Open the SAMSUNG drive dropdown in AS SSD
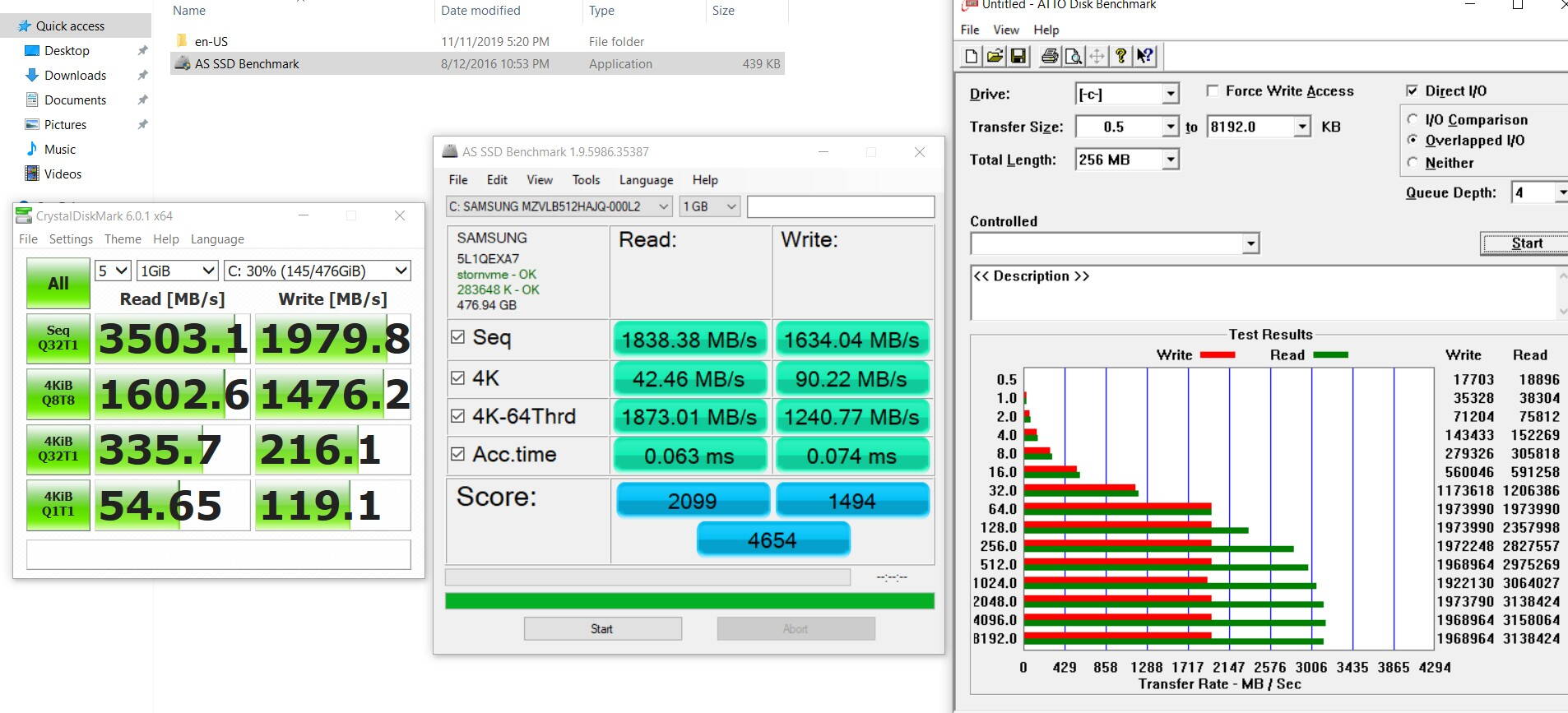1568x713 pixels. point(559,206)
